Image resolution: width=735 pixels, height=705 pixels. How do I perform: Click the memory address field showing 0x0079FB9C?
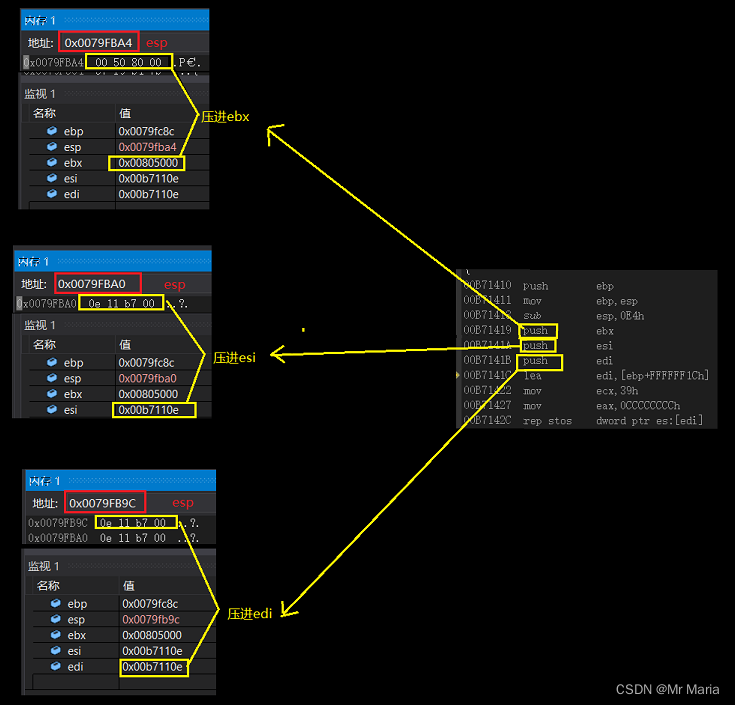click(x=105, y=503)
